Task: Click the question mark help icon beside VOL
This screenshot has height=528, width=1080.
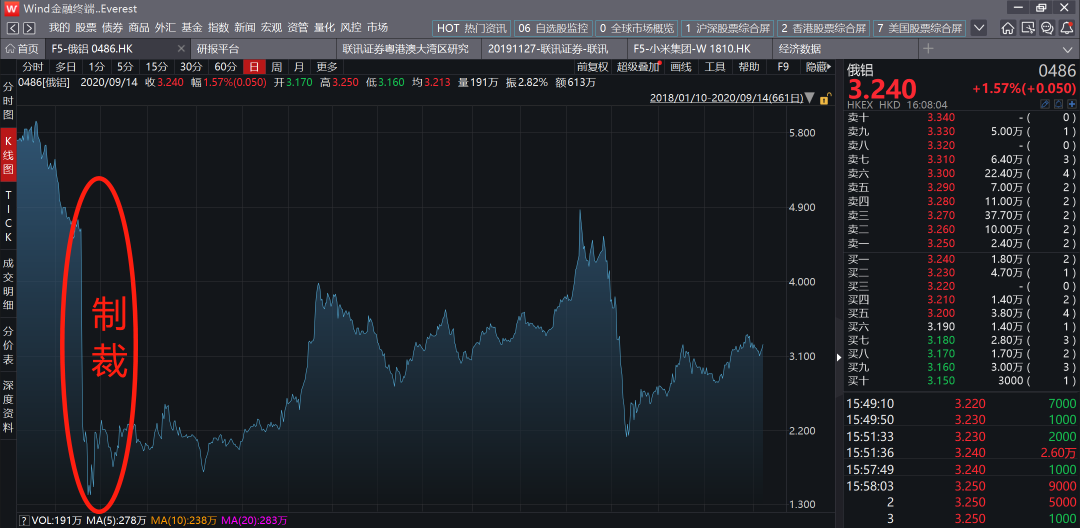Action: (24, 520)
